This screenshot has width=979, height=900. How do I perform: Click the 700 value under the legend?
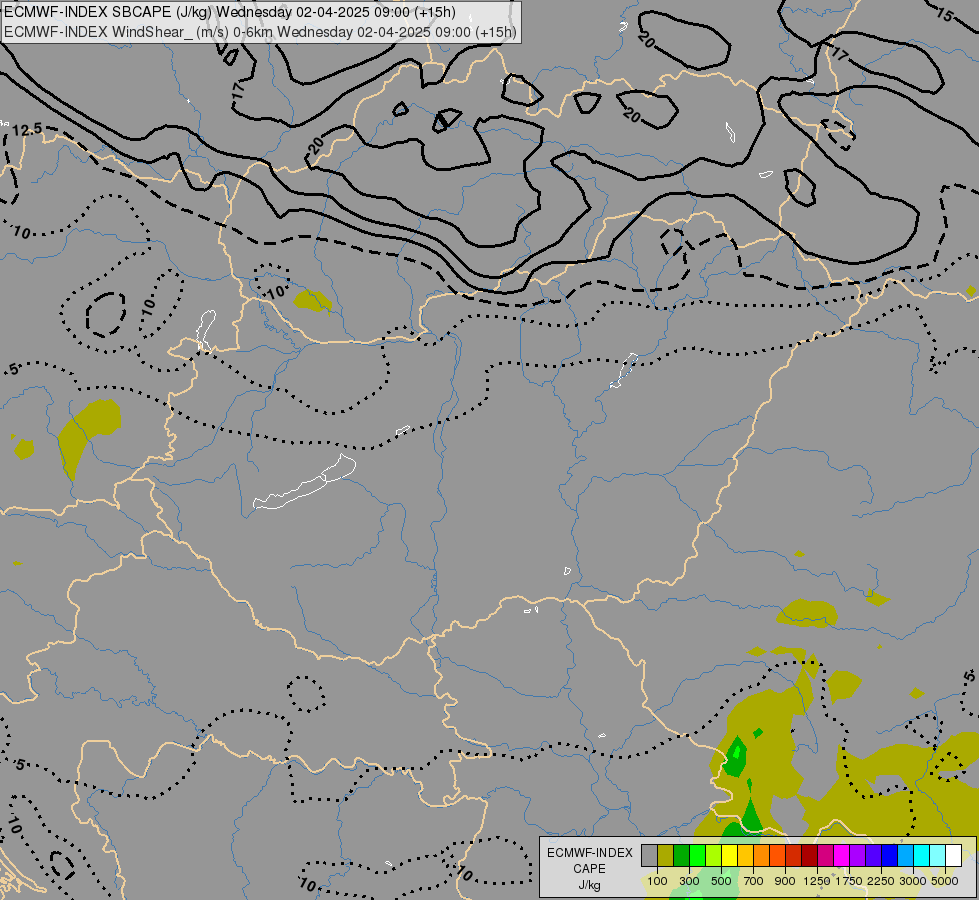tap(754, 881)
